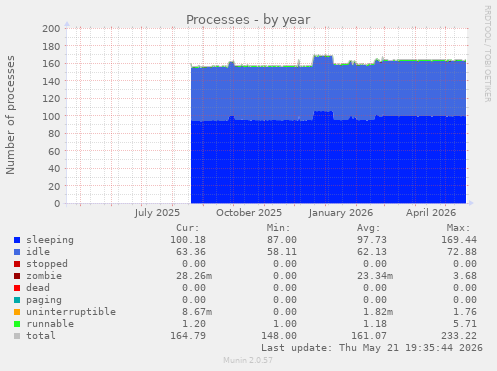497x371 pixels.
Task: Click the 'Cur:' column header
Action: pos(188,228)
